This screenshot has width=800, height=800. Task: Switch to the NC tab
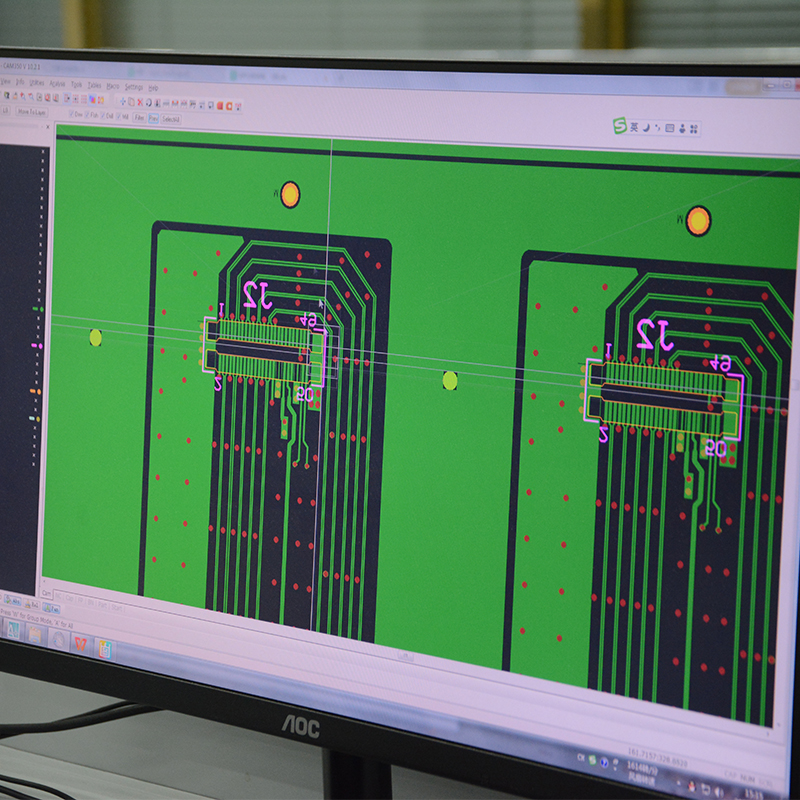(x=58, y=595)
